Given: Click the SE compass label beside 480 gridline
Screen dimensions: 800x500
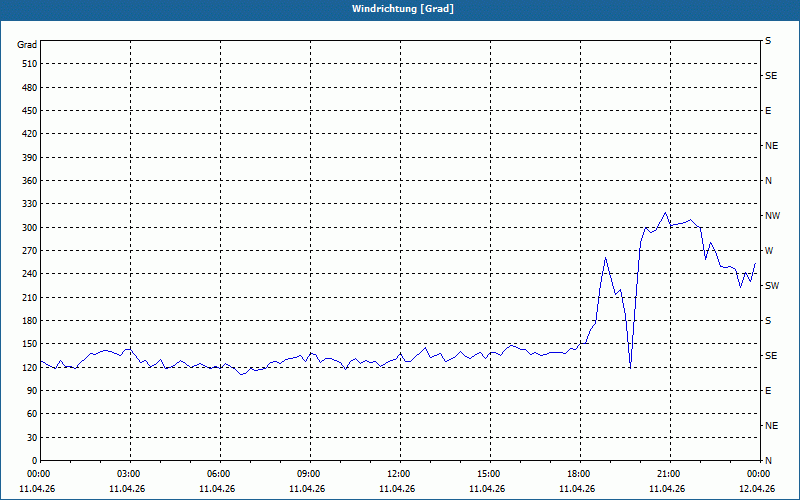Looking at the screenshot, I should (x=771, y=76).
